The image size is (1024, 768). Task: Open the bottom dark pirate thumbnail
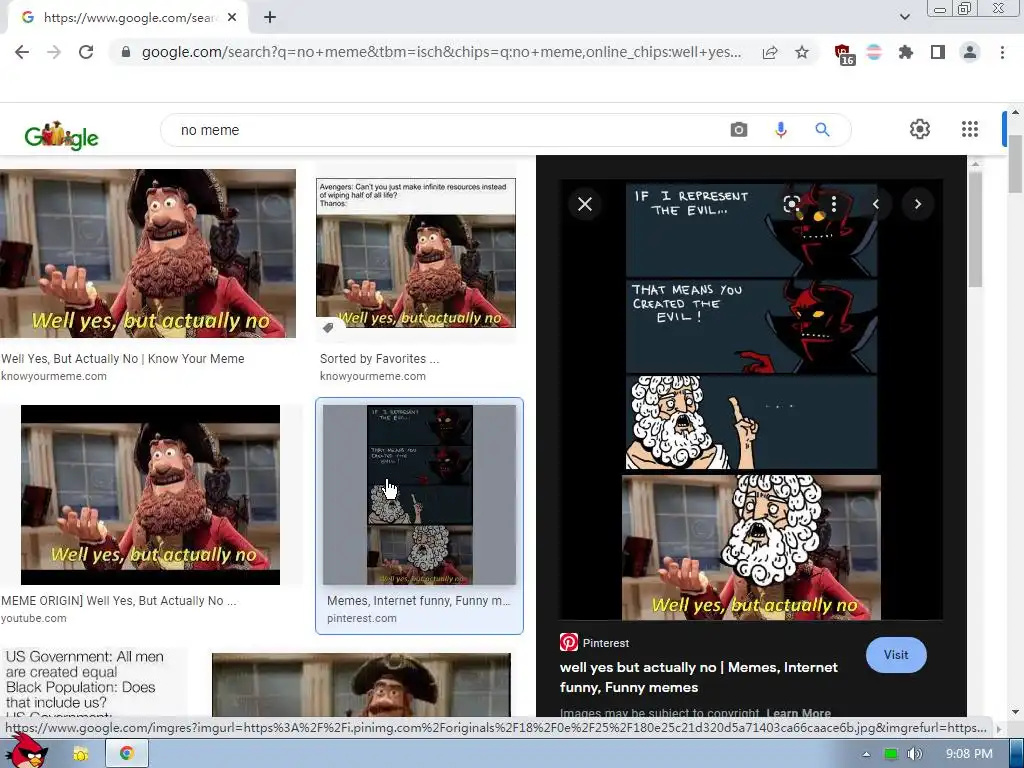(x=361, y=685)
